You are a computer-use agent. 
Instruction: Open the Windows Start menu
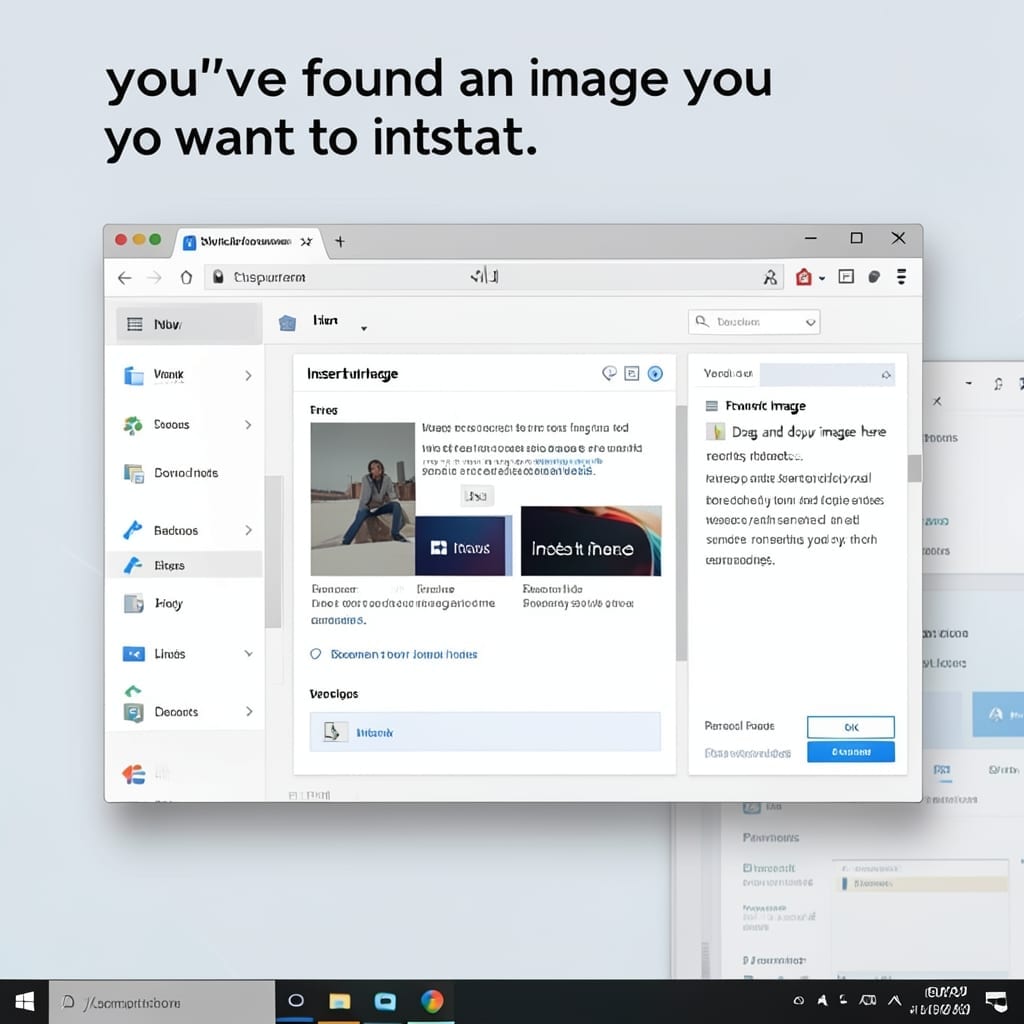(x=24, y=1002)
